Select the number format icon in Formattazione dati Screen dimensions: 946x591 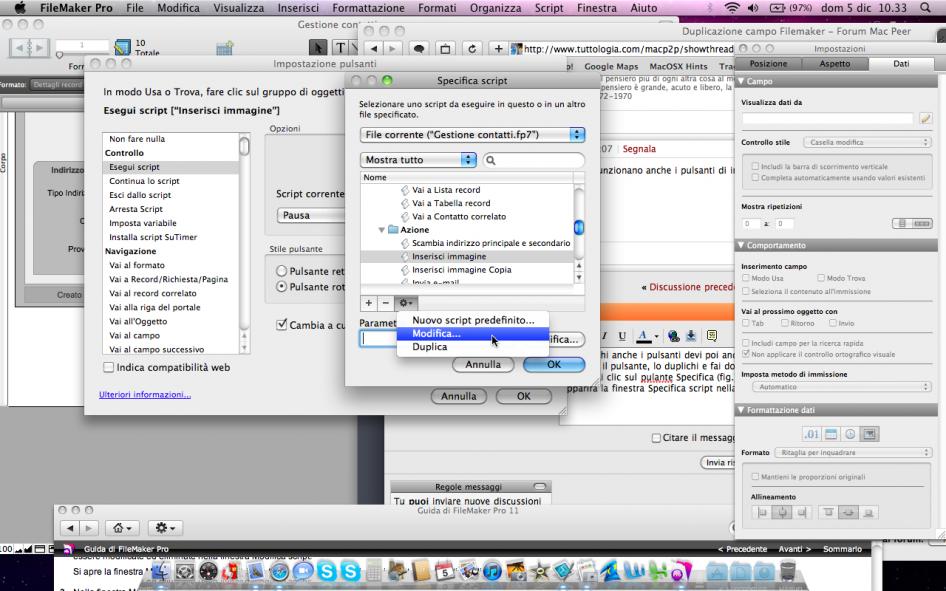(x=814, y=433)
